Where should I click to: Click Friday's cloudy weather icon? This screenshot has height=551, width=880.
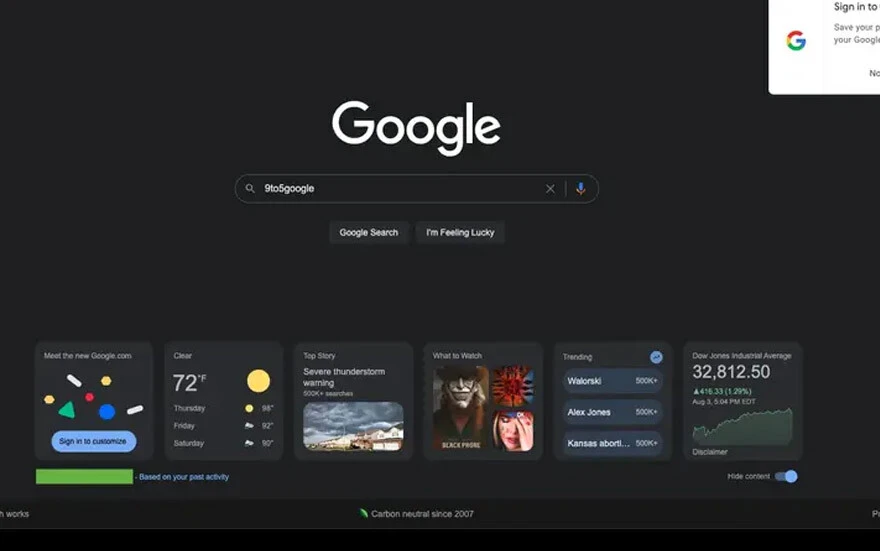249,426
